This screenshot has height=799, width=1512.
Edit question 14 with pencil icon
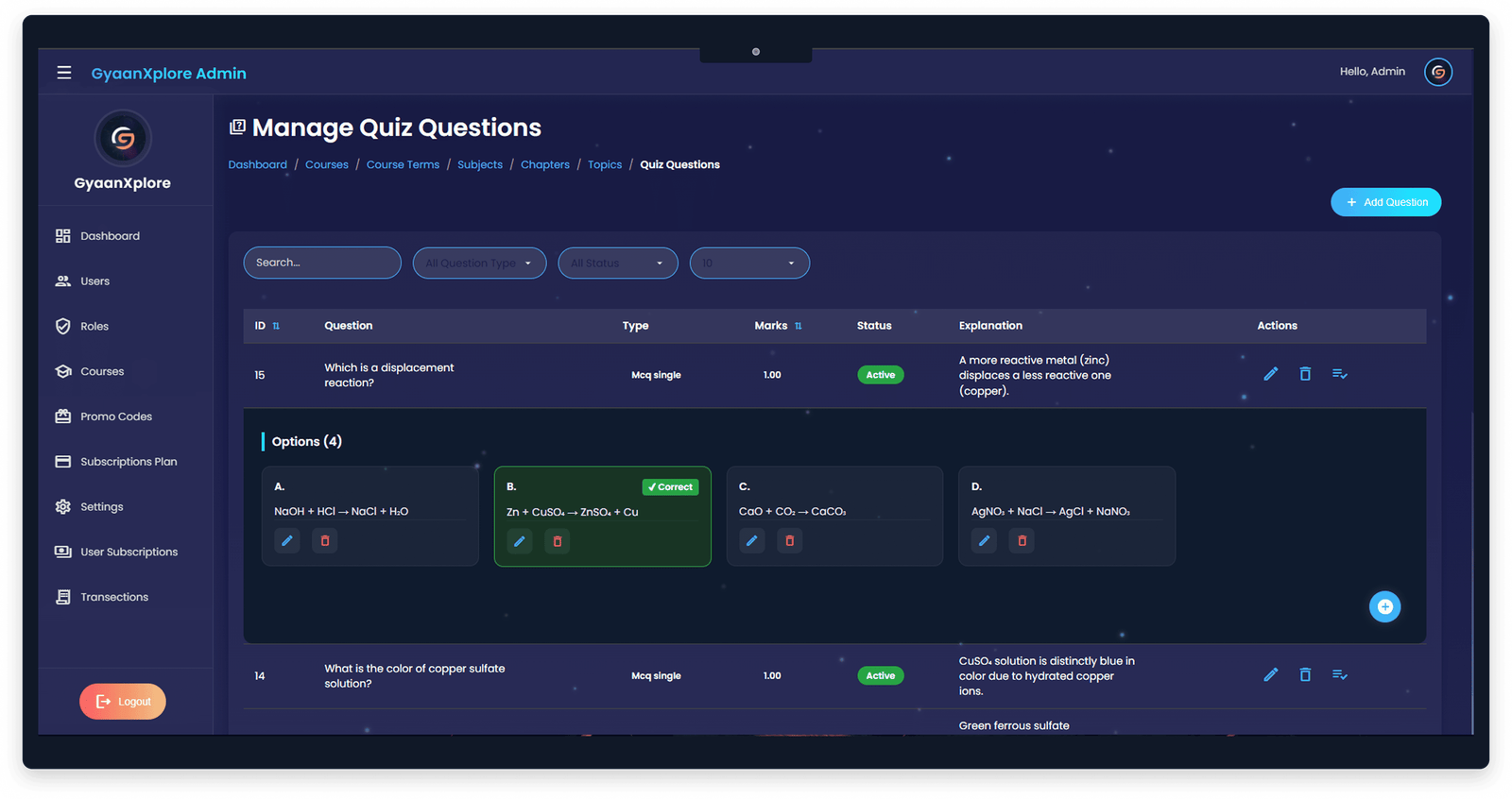[x=1270, y=674]
